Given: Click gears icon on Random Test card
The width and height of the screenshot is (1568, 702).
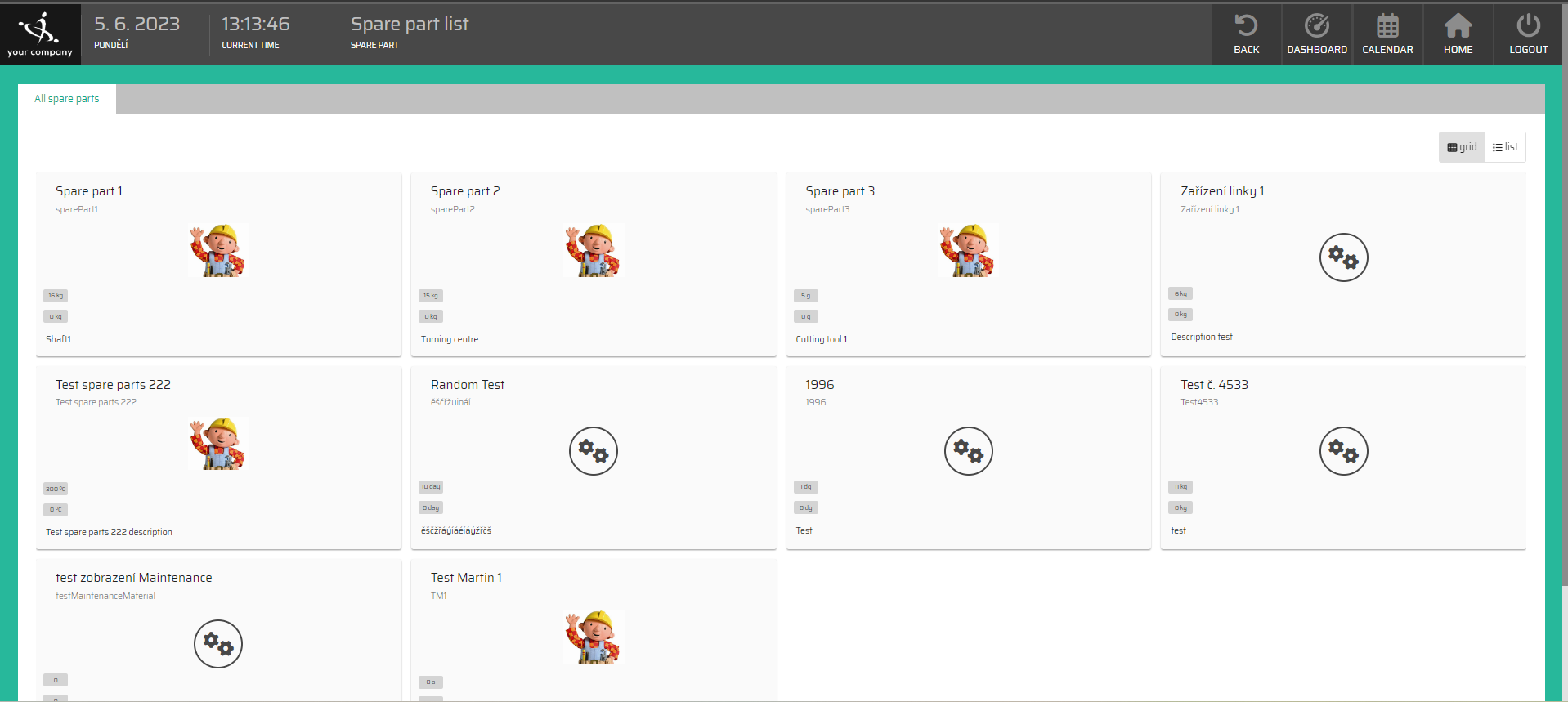Looking at the screenshot, I should pyautogui.click(x=593, y=451).
